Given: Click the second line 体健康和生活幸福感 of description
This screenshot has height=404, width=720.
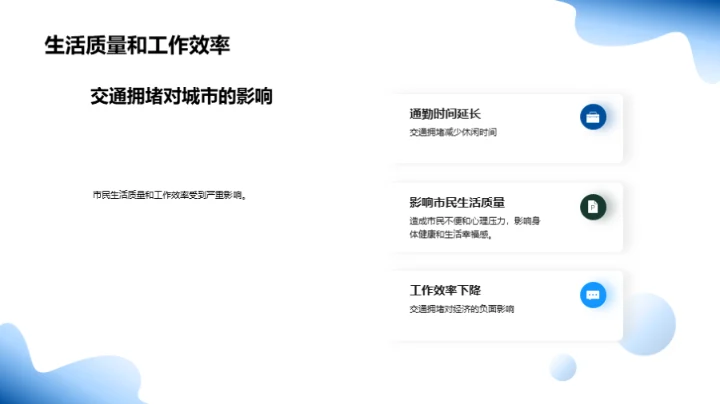Looking at the screenshot, I should [x=450, y=235].
